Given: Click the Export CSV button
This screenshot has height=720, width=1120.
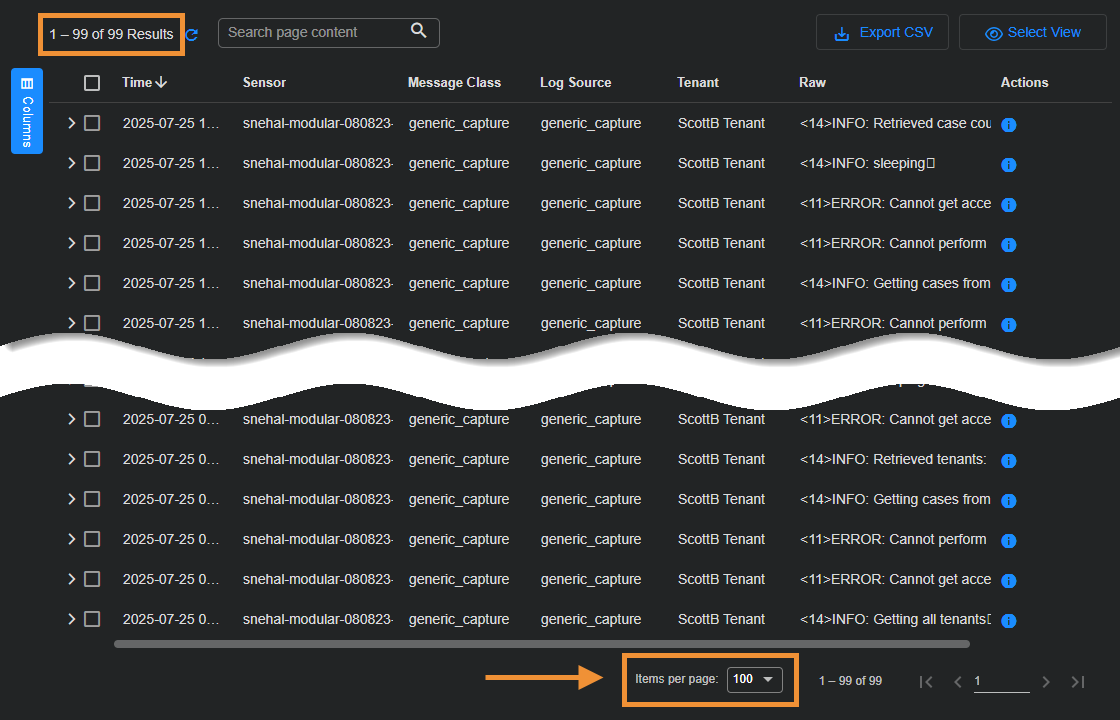Looking at the screenshot, I should tap(882, 32).
